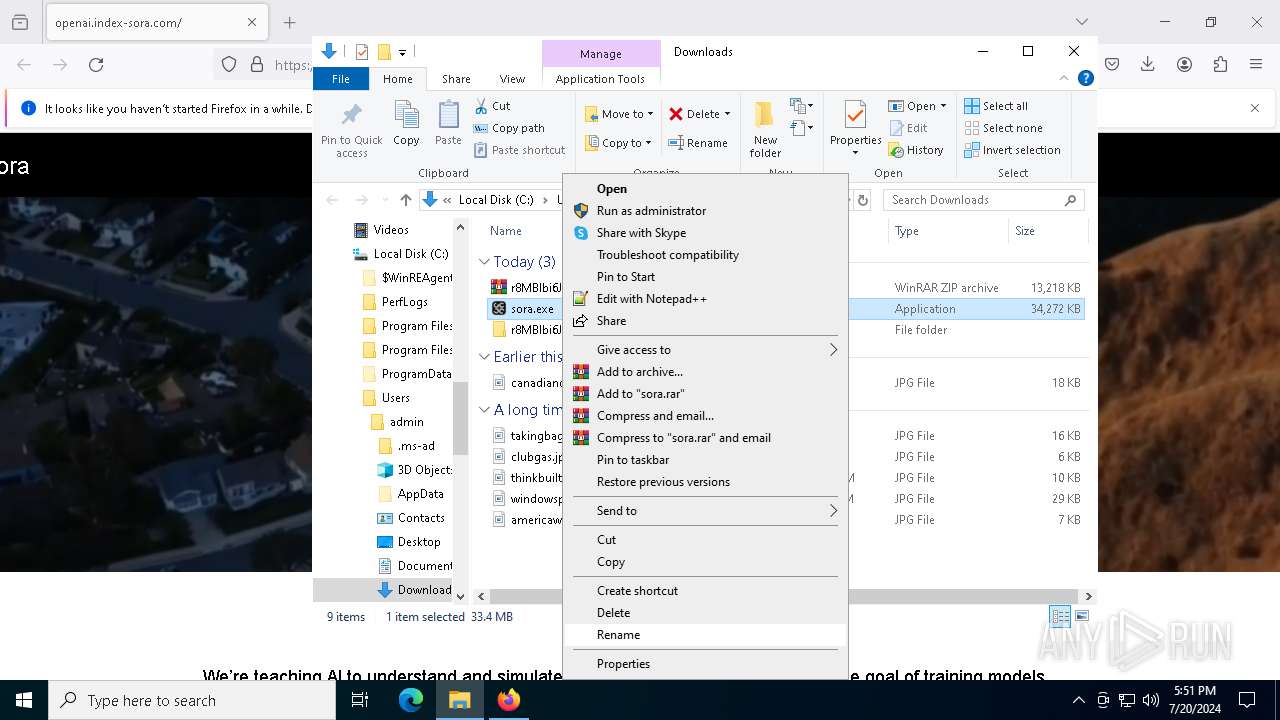The width and height of the screenshot is (1280, 720).
Task: Click the Up one level arrow
Action: point(405,200)
